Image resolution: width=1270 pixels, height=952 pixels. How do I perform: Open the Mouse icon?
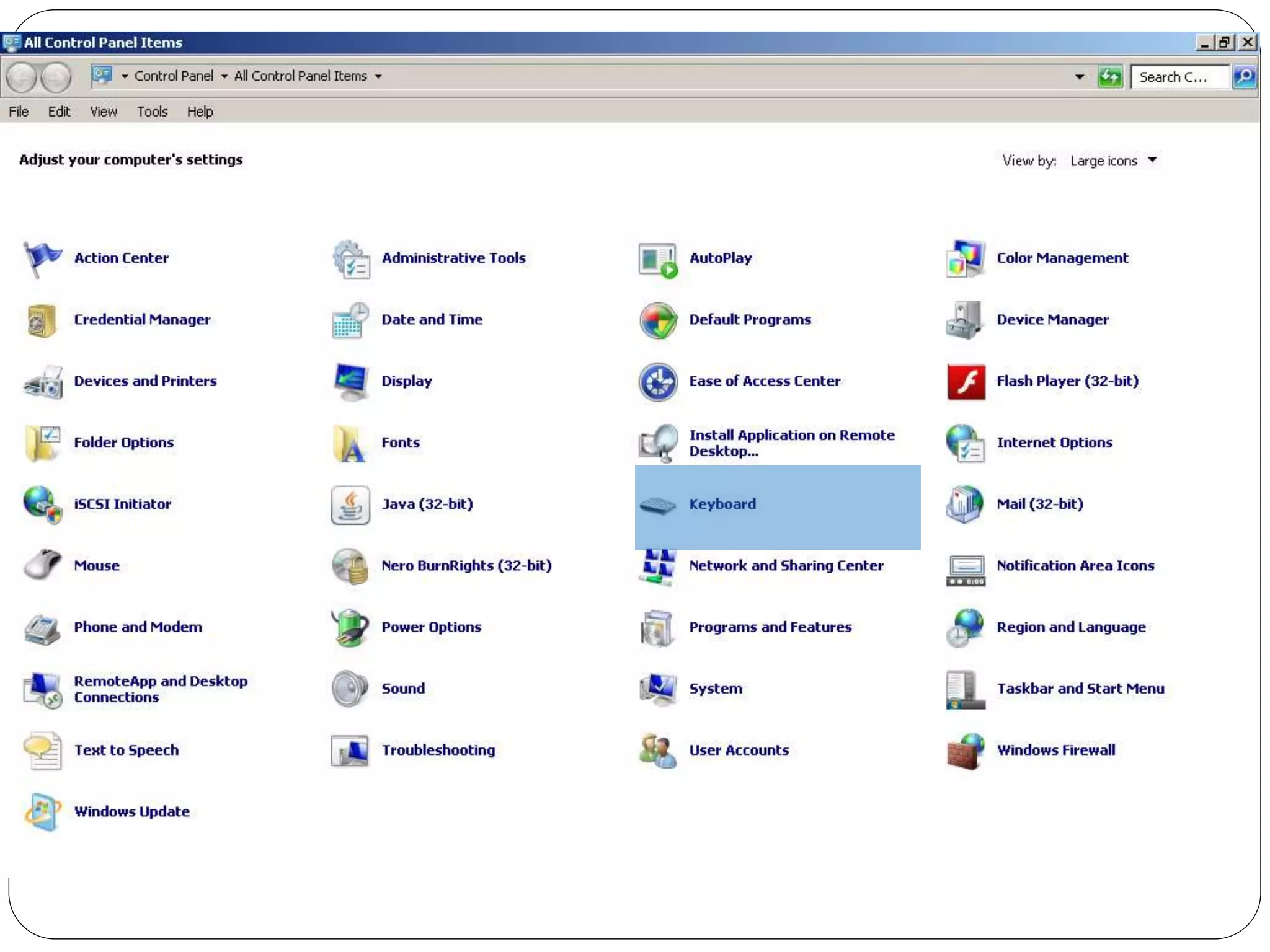pyautogui.click(x=42, y=565)
